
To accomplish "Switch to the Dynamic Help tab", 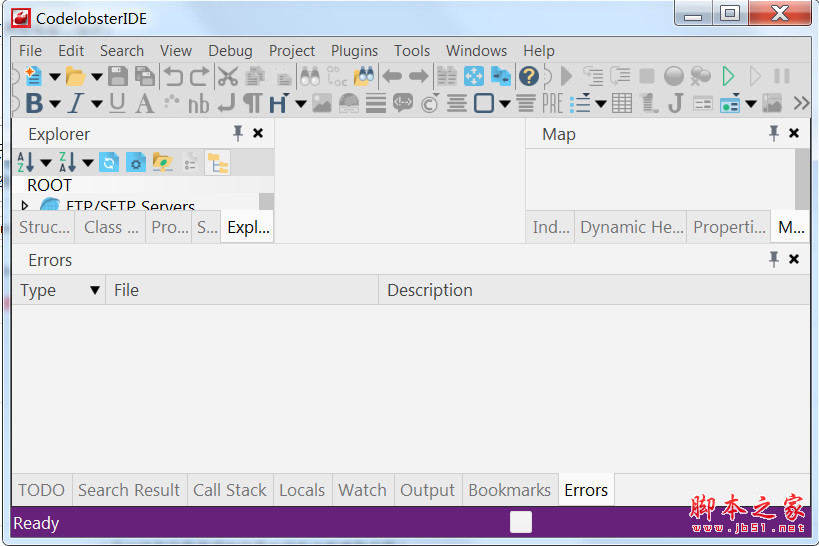I will 631,227.
